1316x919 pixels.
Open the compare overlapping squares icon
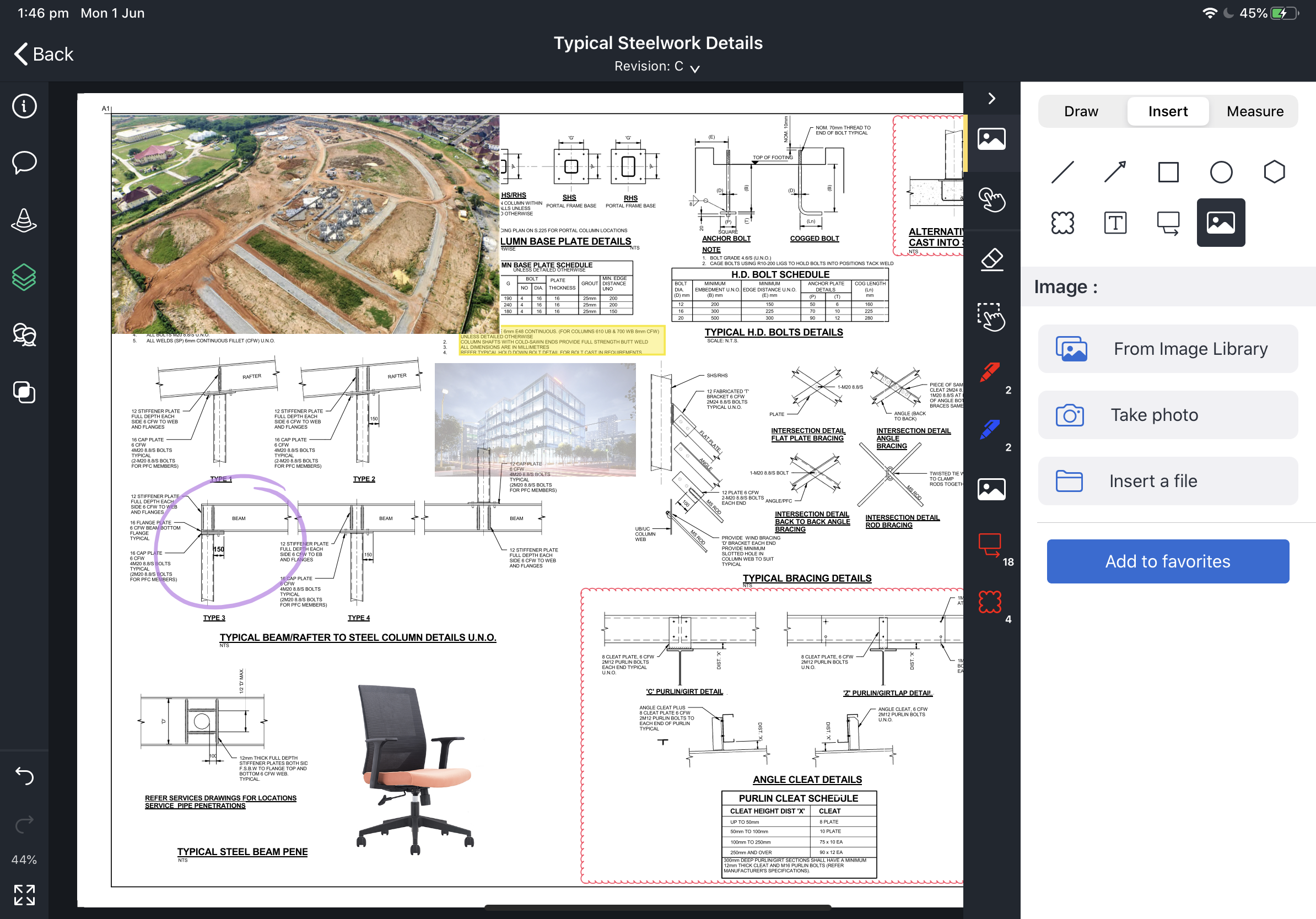point(24,392)
